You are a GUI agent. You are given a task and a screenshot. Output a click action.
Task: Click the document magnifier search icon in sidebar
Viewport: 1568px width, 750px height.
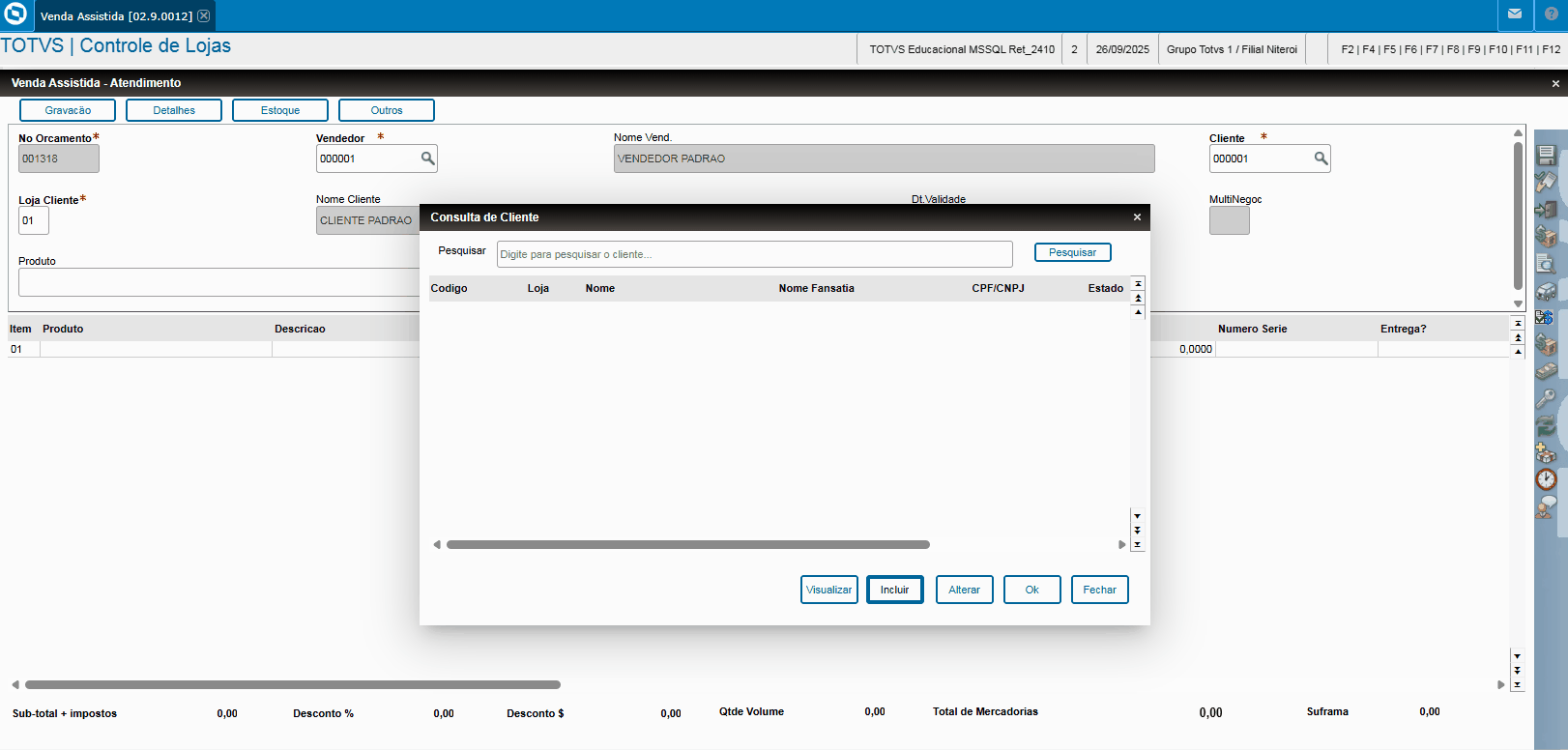(x=1547, y=263)
